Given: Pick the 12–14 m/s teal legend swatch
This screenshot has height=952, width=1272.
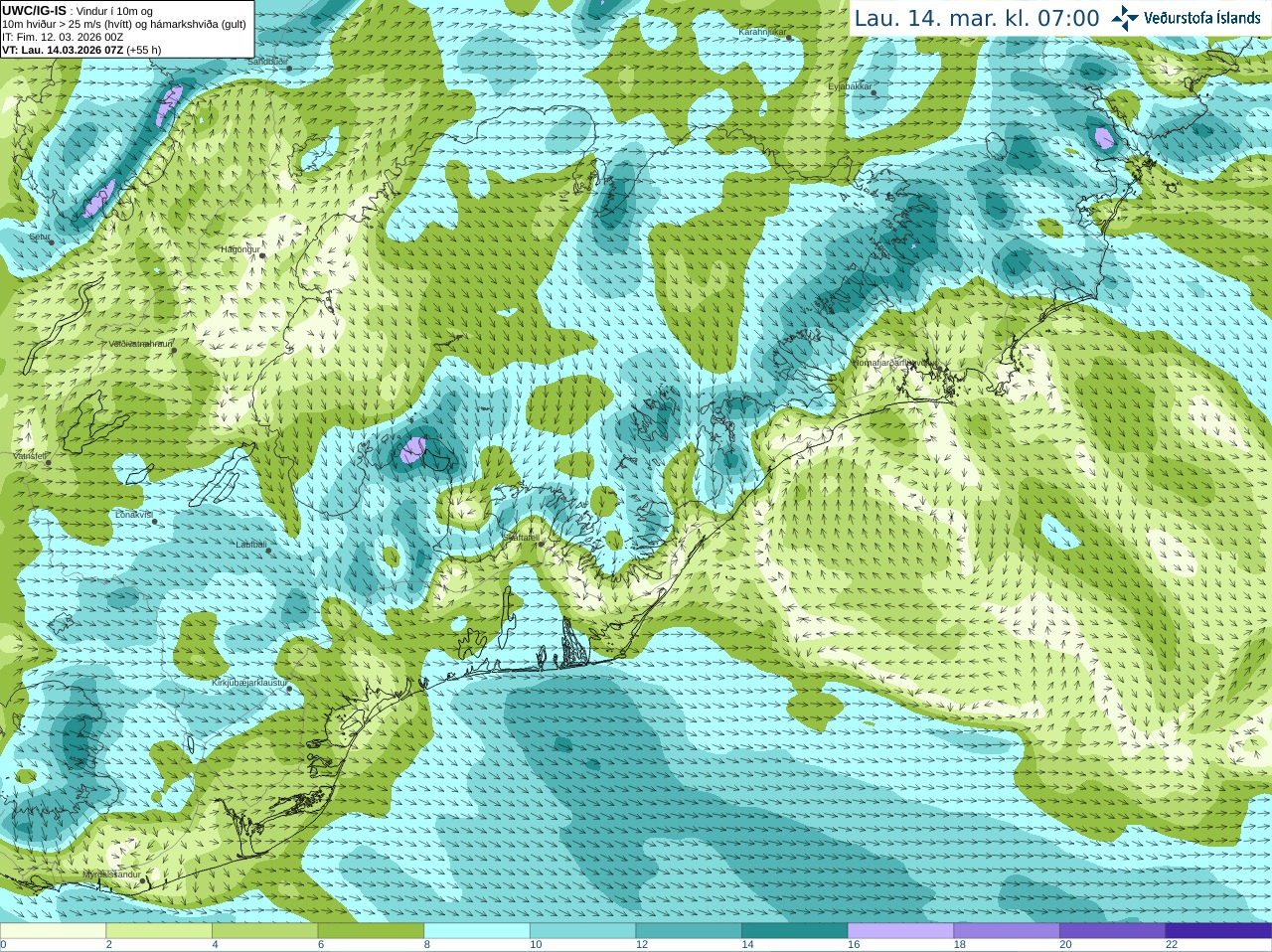Looking at the screenshot, I should pyautogui.click(x=689, y=931).
